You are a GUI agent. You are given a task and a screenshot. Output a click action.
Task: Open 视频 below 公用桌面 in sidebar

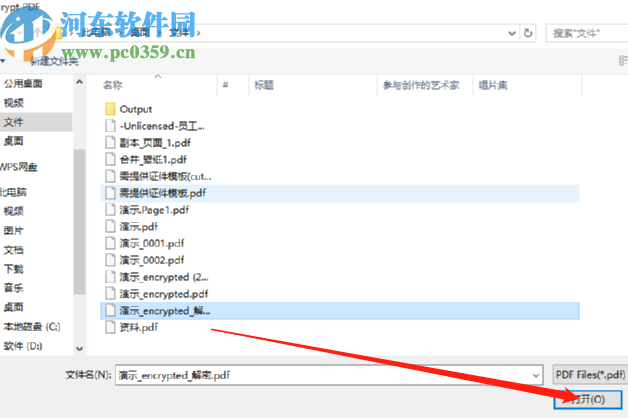coord(14,103)
